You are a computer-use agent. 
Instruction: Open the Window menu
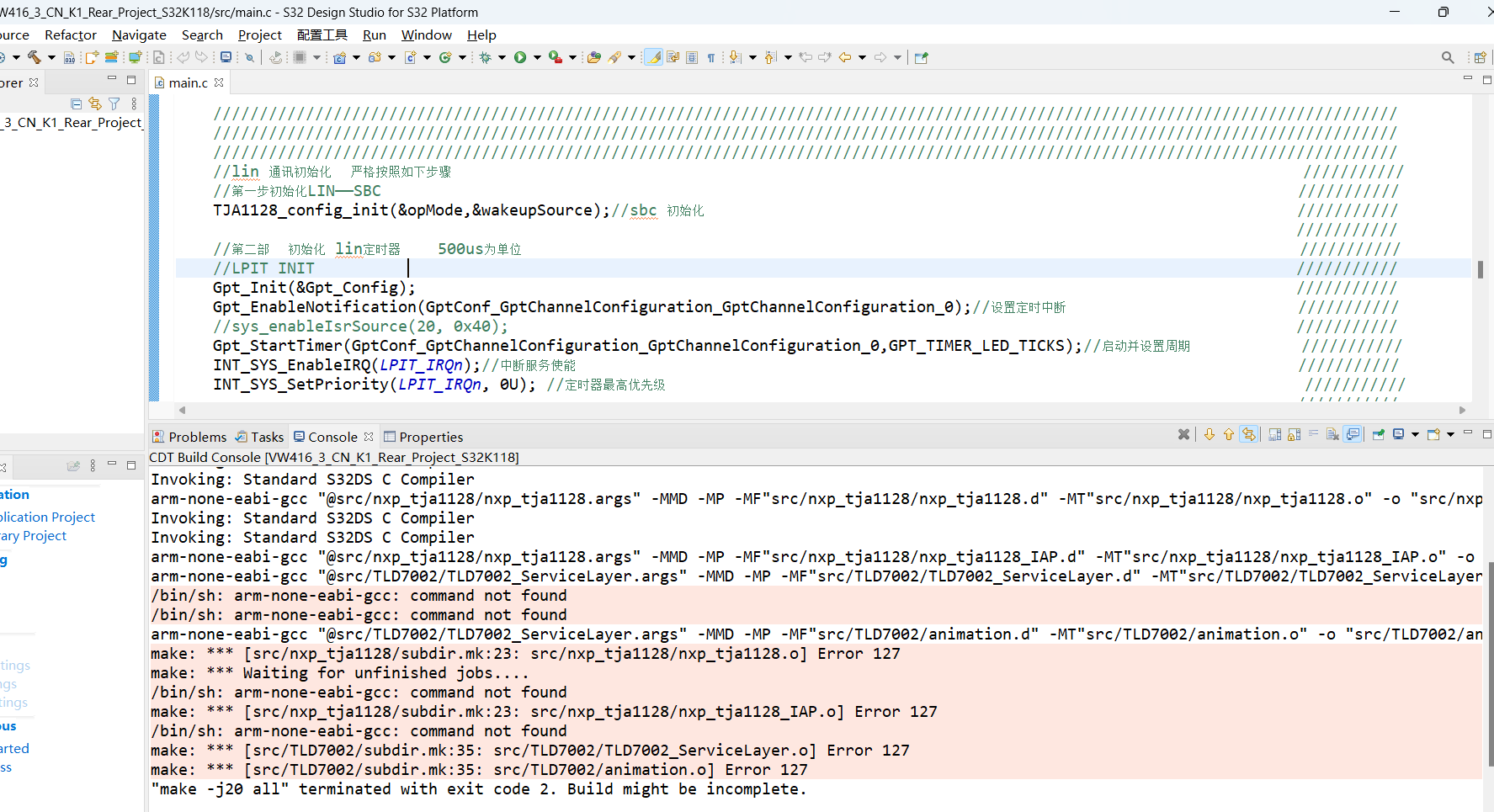click(426, 34)
